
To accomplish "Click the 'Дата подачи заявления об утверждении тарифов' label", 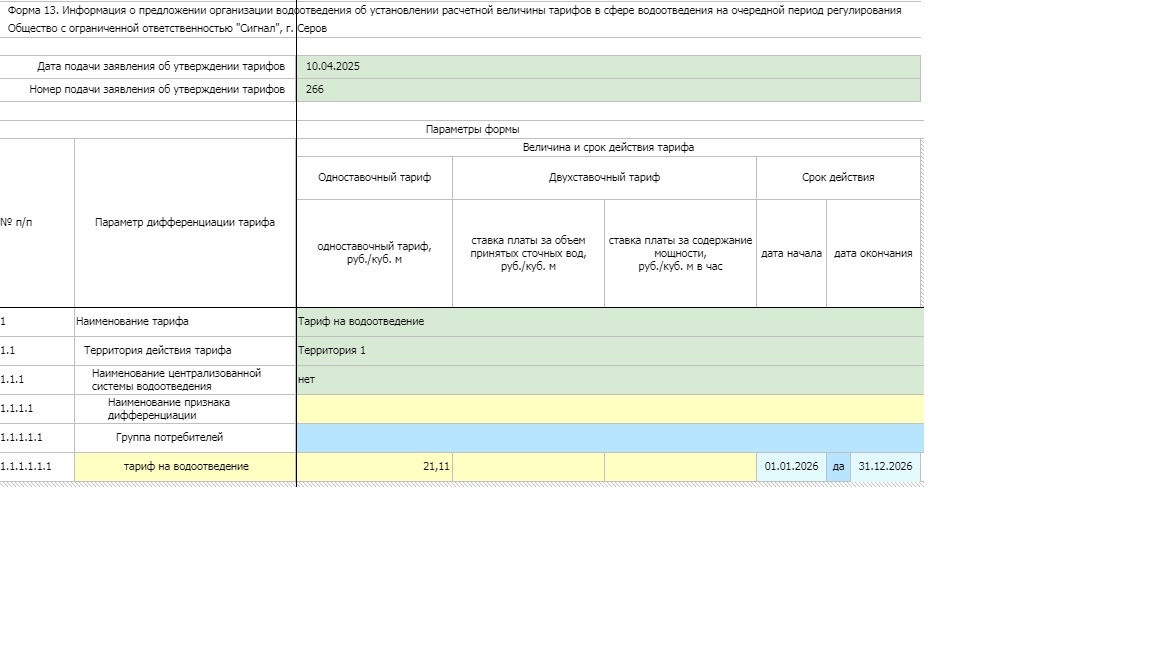I will coord(161,66).
